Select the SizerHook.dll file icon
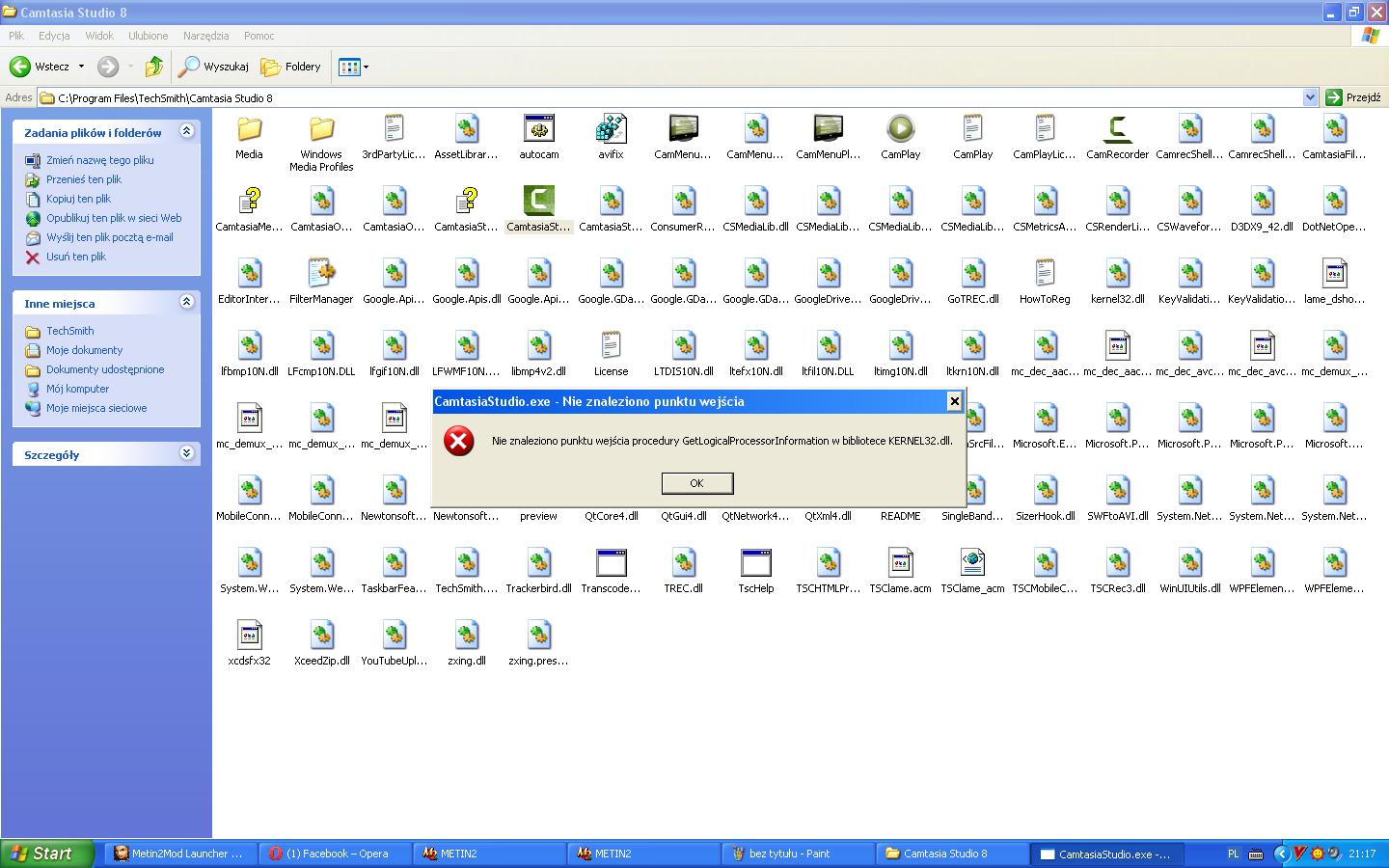This screenshot has height=868, width=1389. [1045, 490]
